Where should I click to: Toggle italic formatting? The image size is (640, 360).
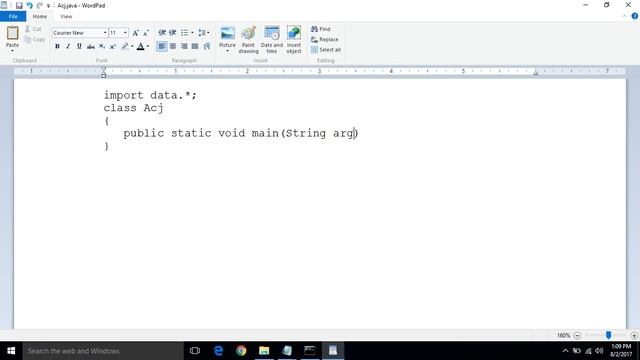(x=68, y=46)
